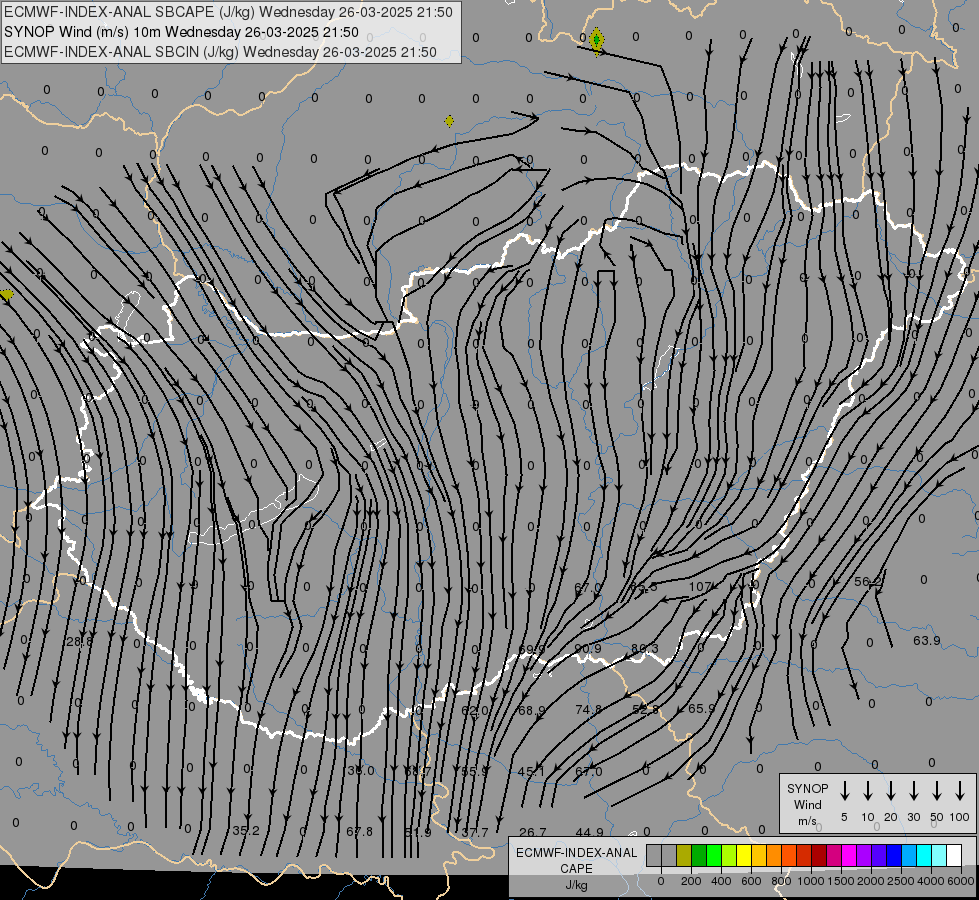Click the 2000 tick label on CAPE scale
The width and height of the screenshot is (979, 900).
(870, 881)
